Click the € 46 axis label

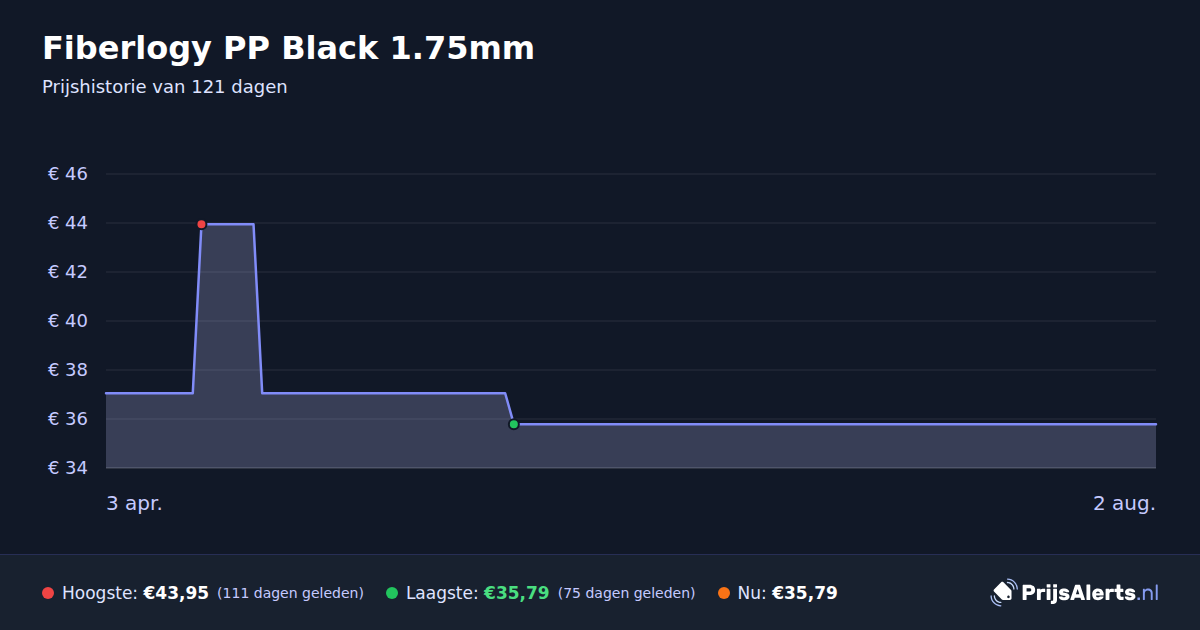pyautogui.click(x=68, y=174)
